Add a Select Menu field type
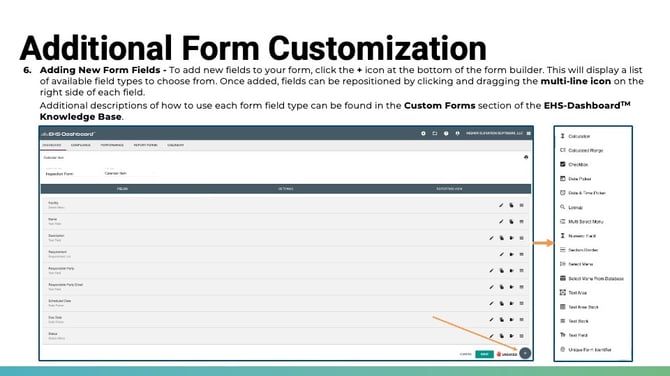The image size is (670, 376). [576, 264]
